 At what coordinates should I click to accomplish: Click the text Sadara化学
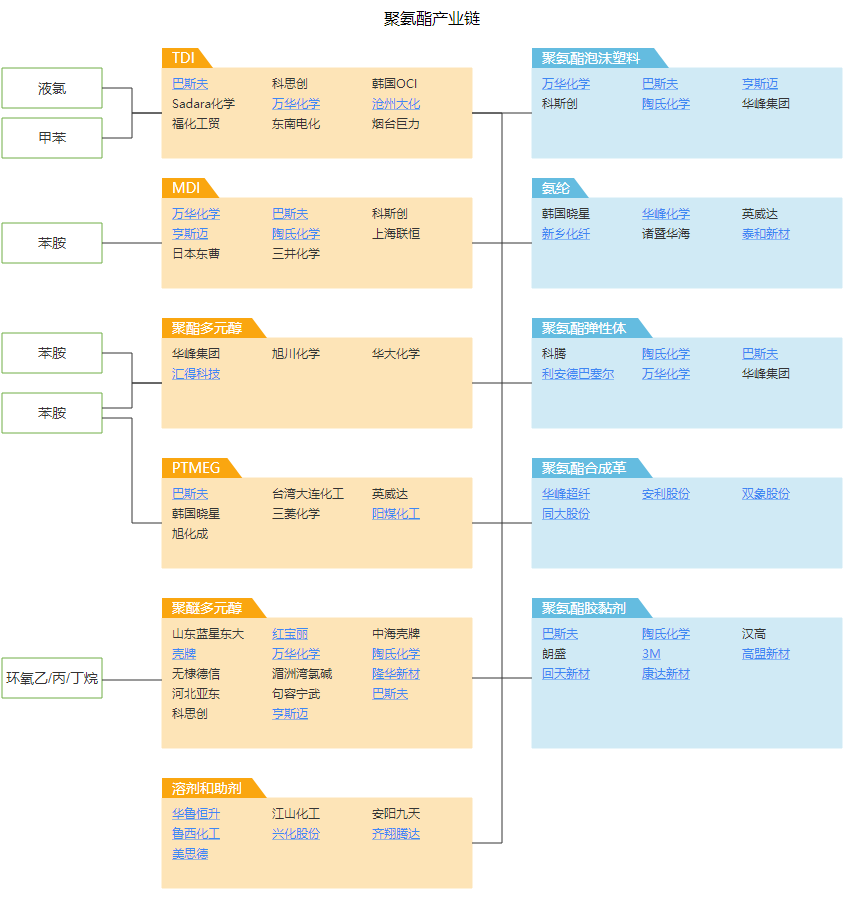coord(204,104)
